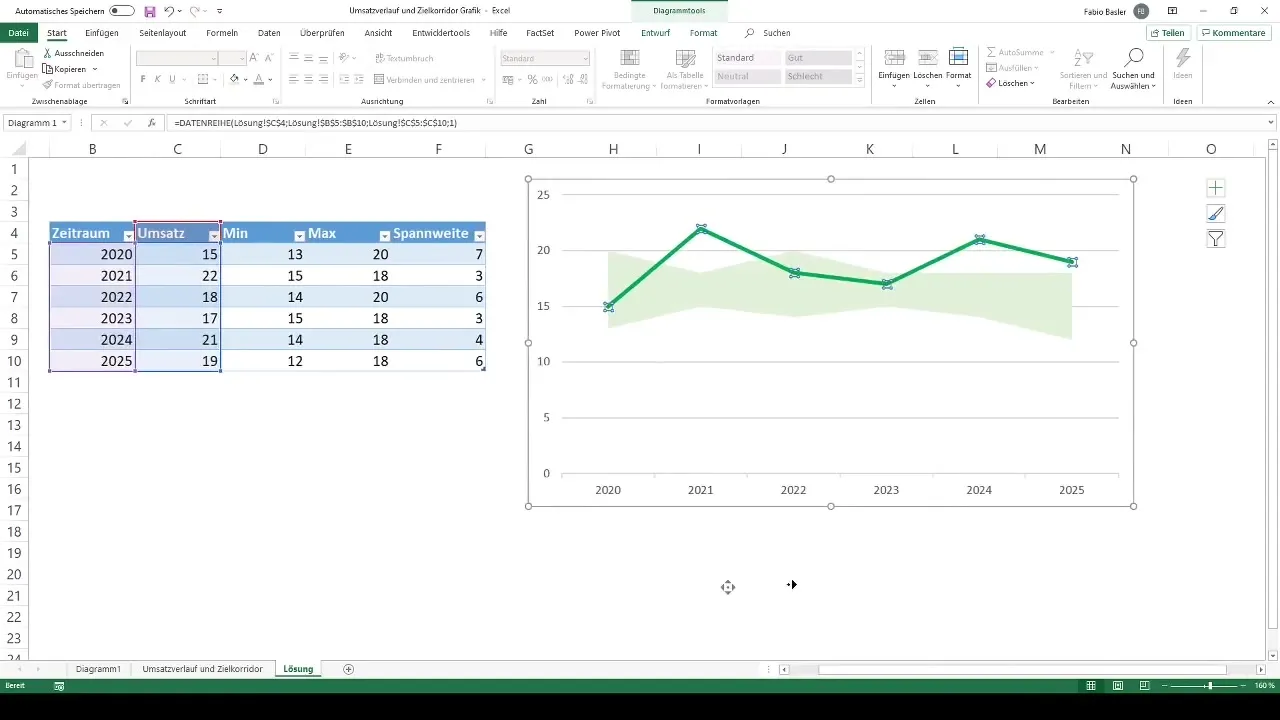Open Quick Access Toolbar customize dropdown
This screenshot has height=720, width=1280.
(219, 10)
